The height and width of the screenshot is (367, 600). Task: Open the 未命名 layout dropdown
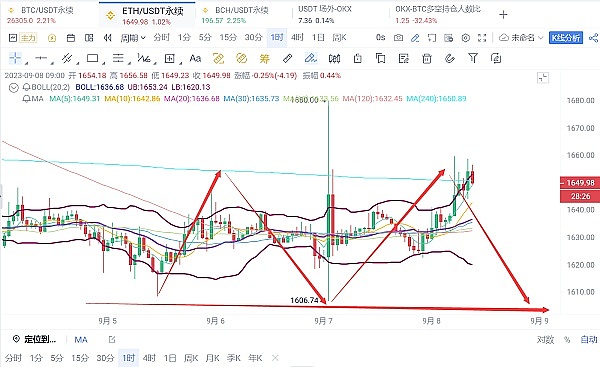pos(522,38)
